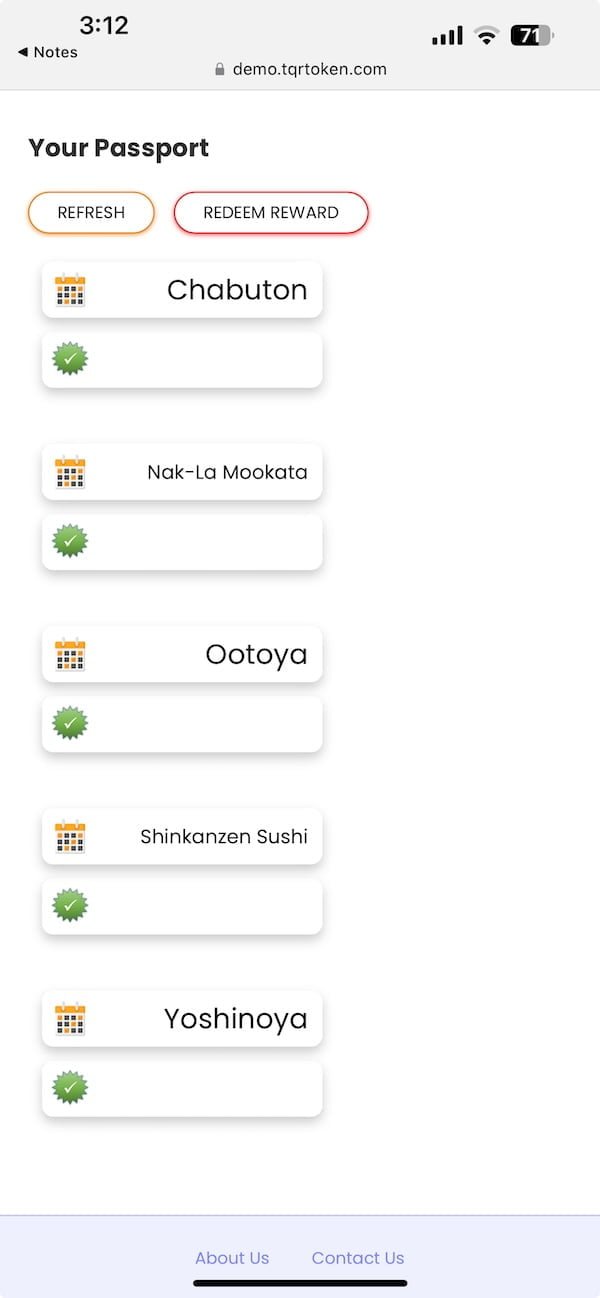Tap the green check badge under Yoshinoya

(70, 1088)
